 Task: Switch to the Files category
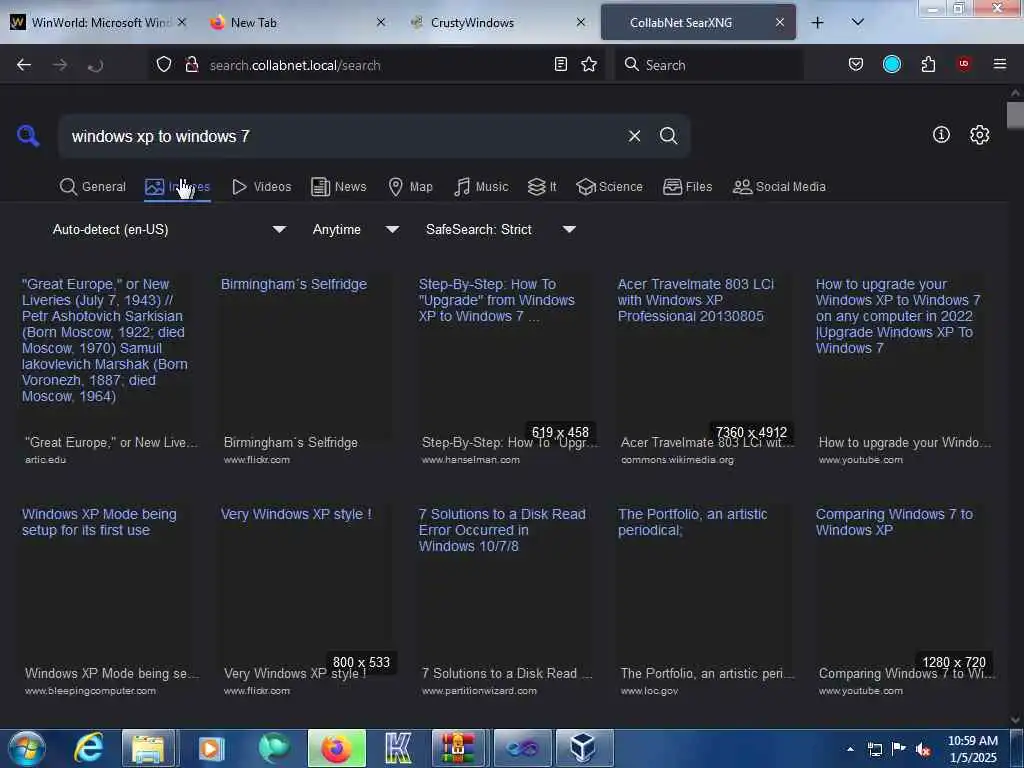(x=688, y=187)
